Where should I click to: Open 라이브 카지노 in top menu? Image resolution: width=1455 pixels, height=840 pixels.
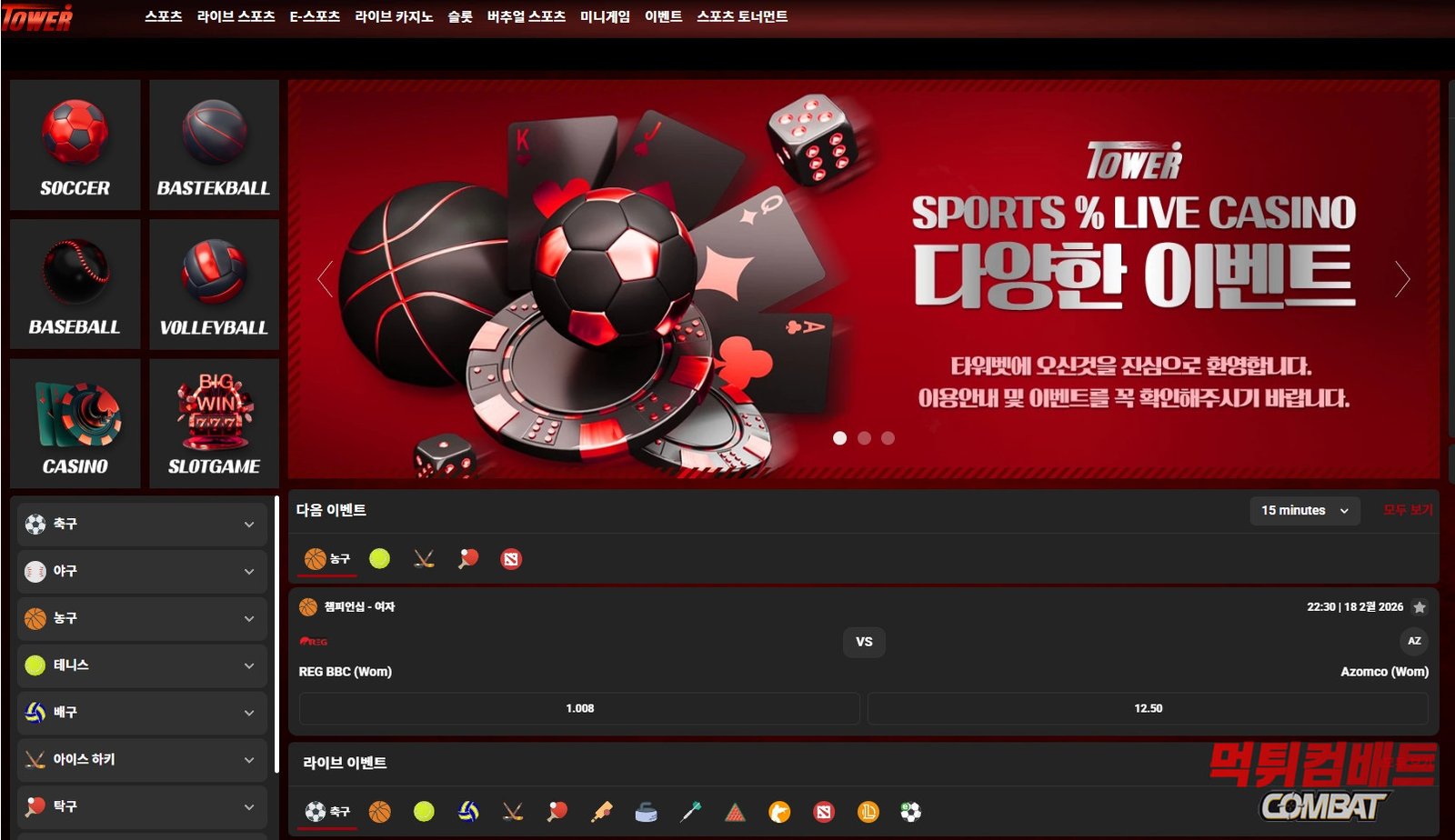(394, 16)
